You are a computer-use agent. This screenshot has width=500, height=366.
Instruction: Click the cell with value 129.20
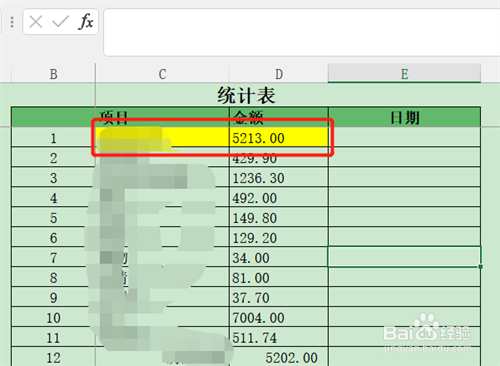(x=279, y=238)
